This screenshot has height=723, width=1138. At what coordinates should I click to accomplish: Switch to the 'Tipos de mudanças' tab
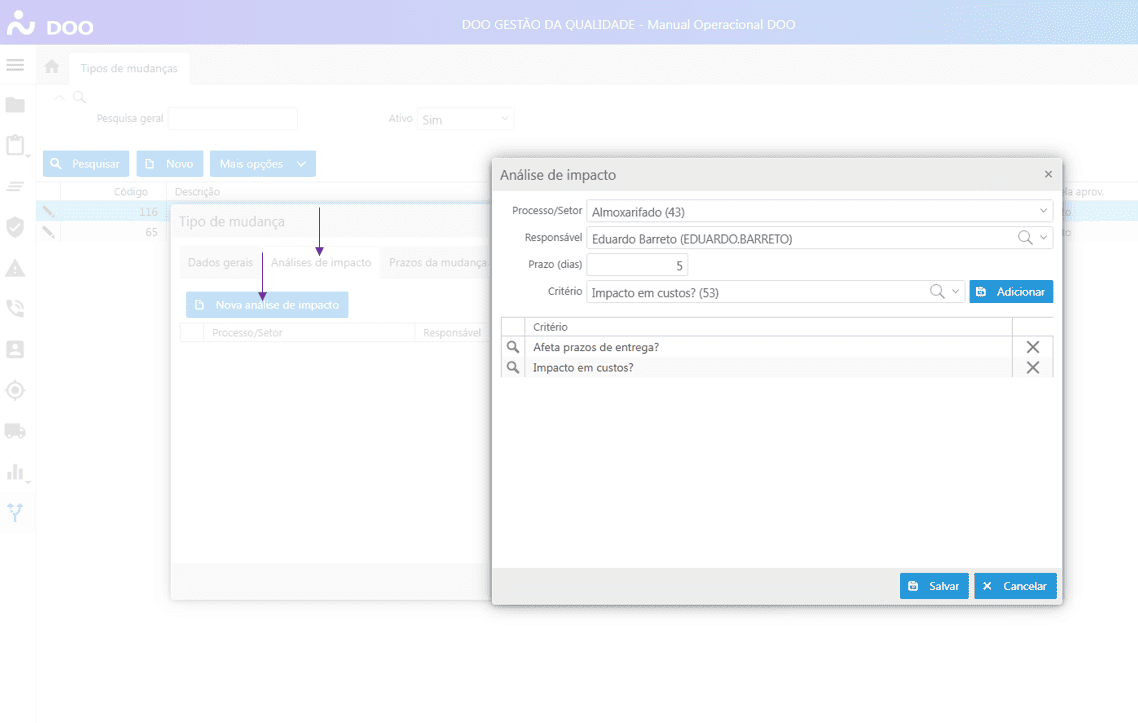(x=129, y=68)
